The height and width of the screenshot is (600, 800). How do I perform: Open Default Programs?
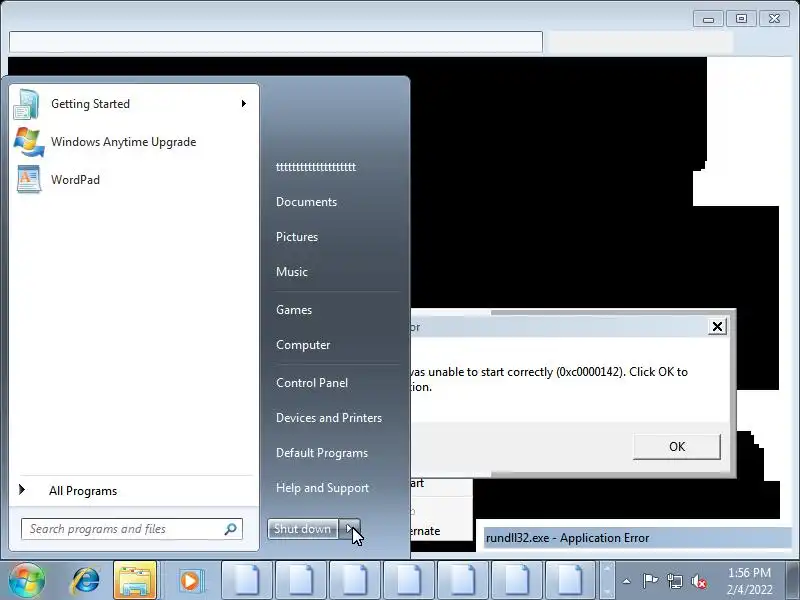point(322,453)
